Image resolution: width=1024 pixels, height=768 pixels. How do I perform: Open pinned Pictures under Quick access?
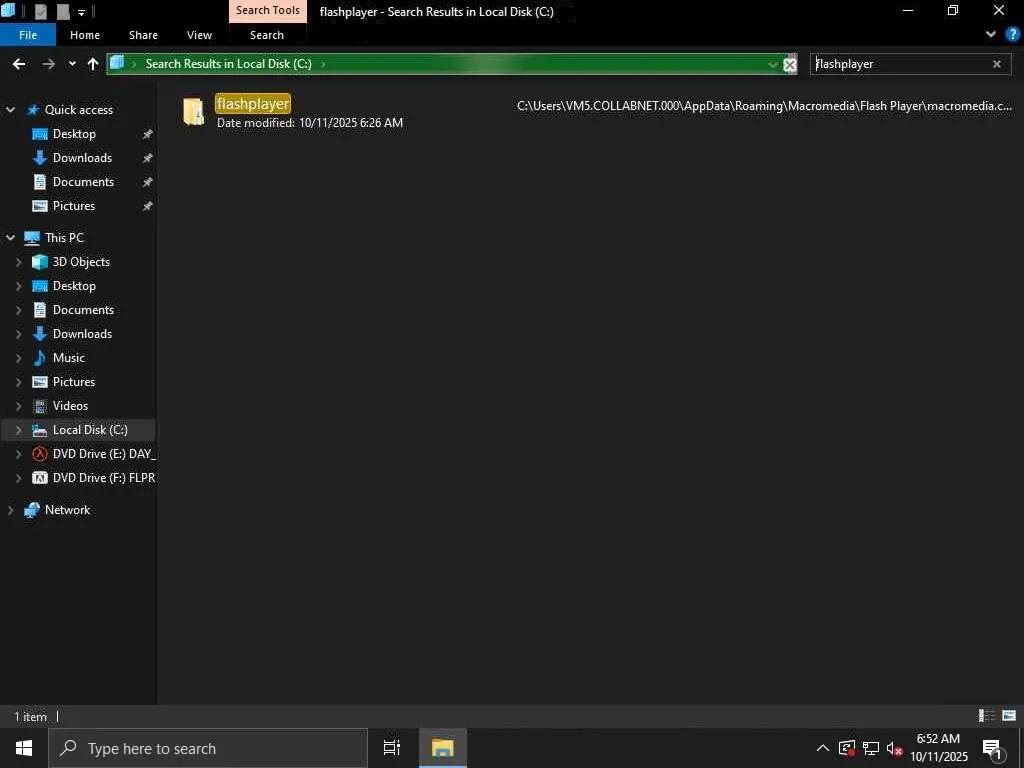tap(74, 206)
